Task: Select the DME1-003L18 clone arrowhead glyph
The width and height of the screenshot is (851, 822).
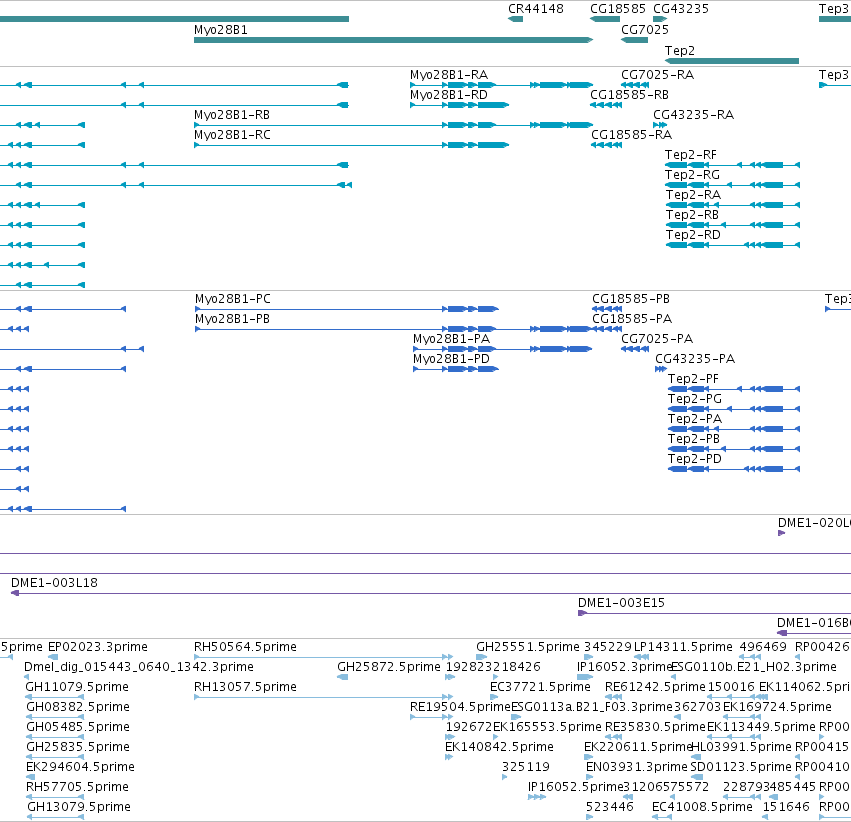Action: (15, 593)
